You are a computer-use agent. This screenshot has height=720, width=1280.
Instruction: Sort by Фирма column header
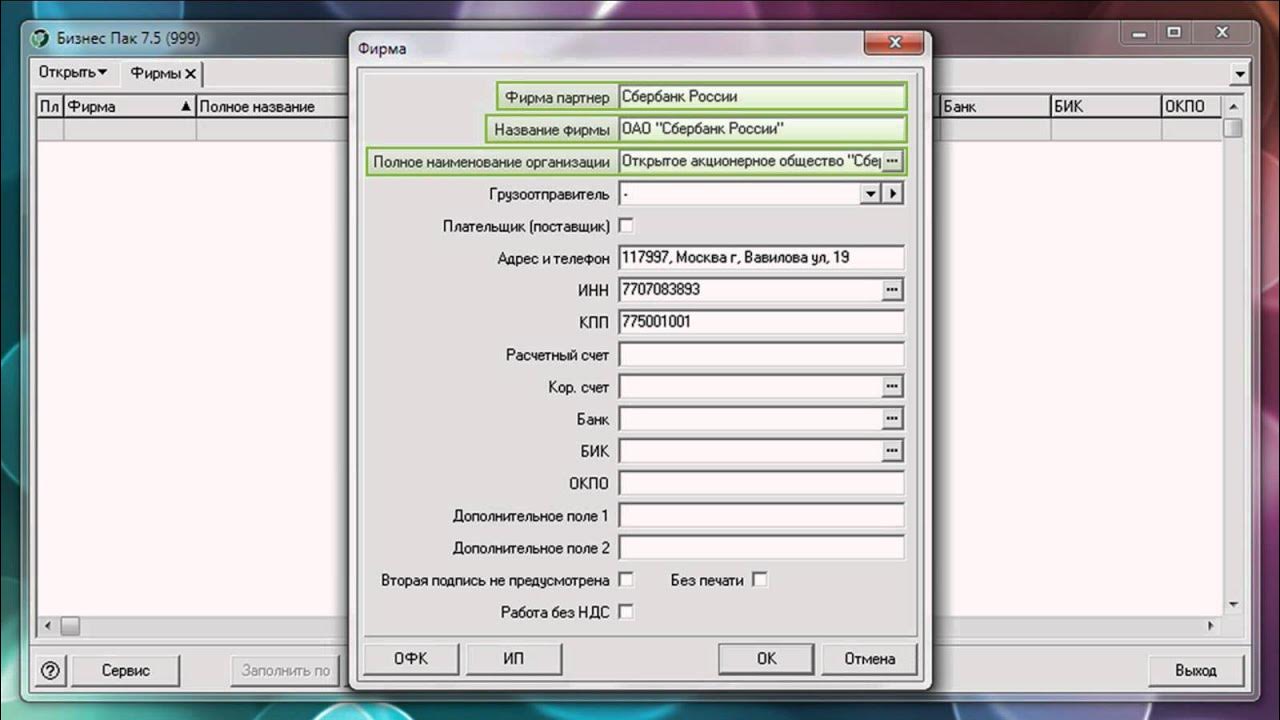[130, 106]
